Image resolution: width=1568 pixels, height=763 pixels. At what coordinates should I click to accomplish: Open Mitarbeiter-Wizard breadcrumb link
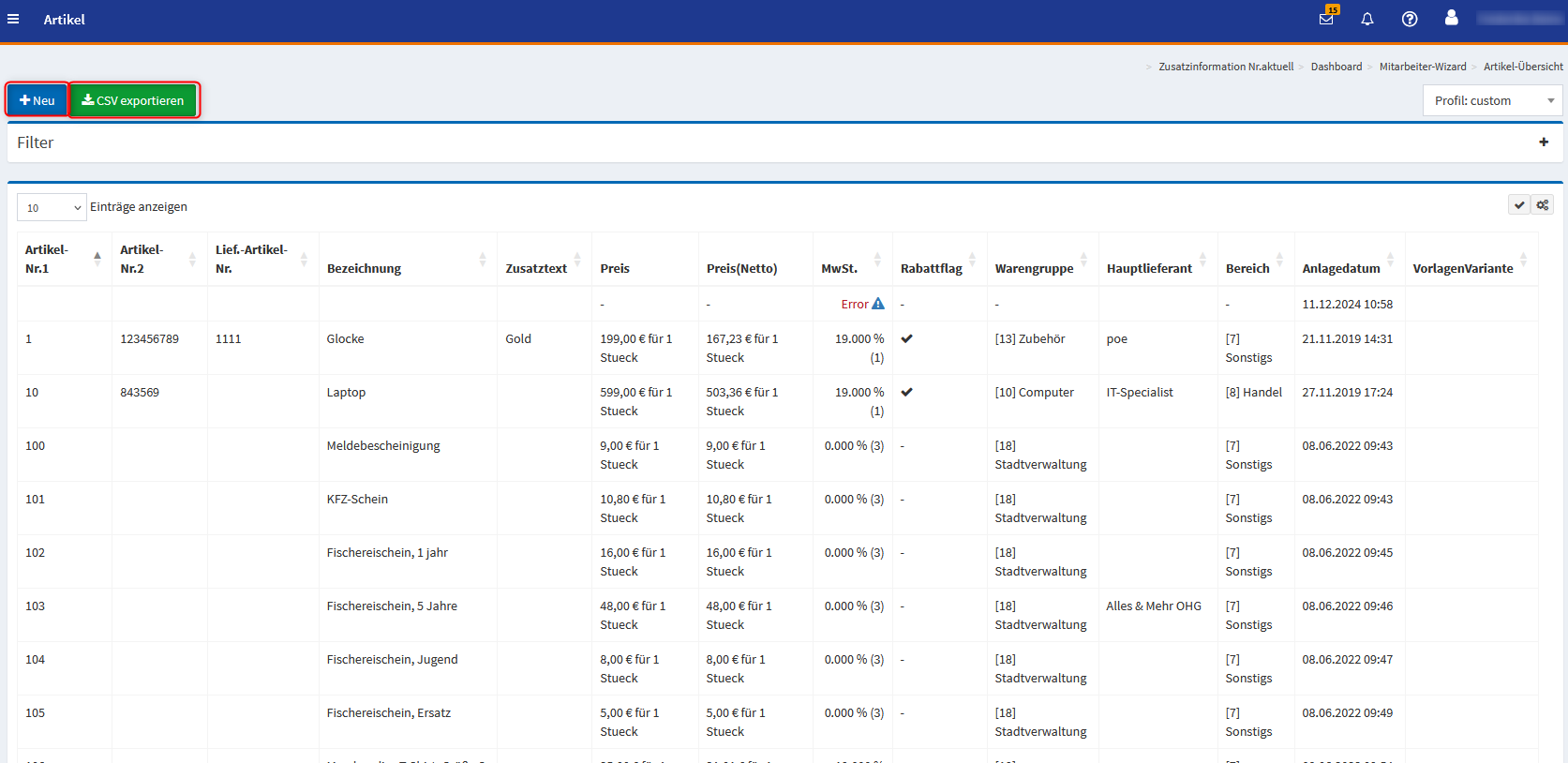pos(1422,67)
